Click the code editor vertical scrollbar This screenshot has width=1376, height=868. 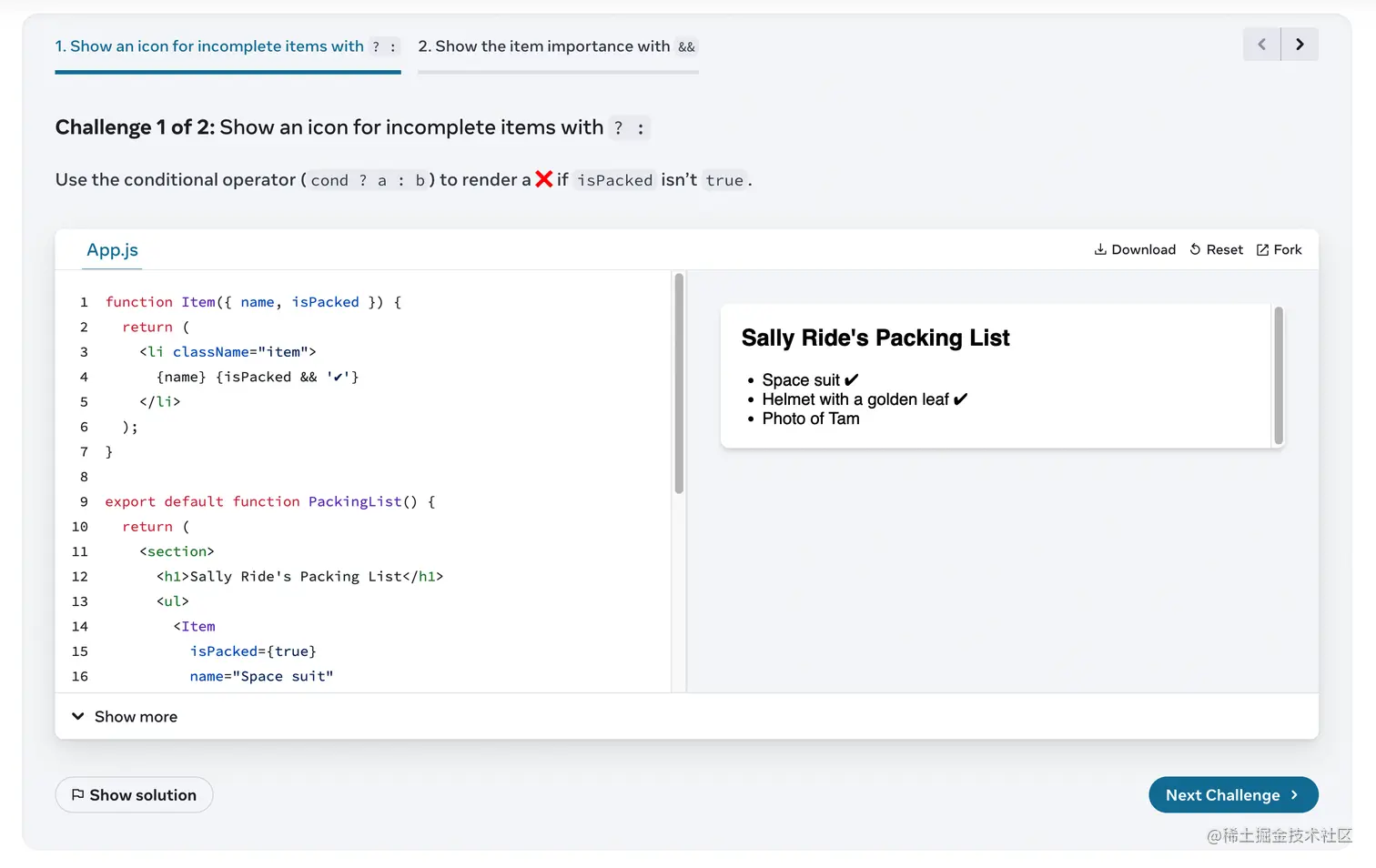click(x=679, y=384)
